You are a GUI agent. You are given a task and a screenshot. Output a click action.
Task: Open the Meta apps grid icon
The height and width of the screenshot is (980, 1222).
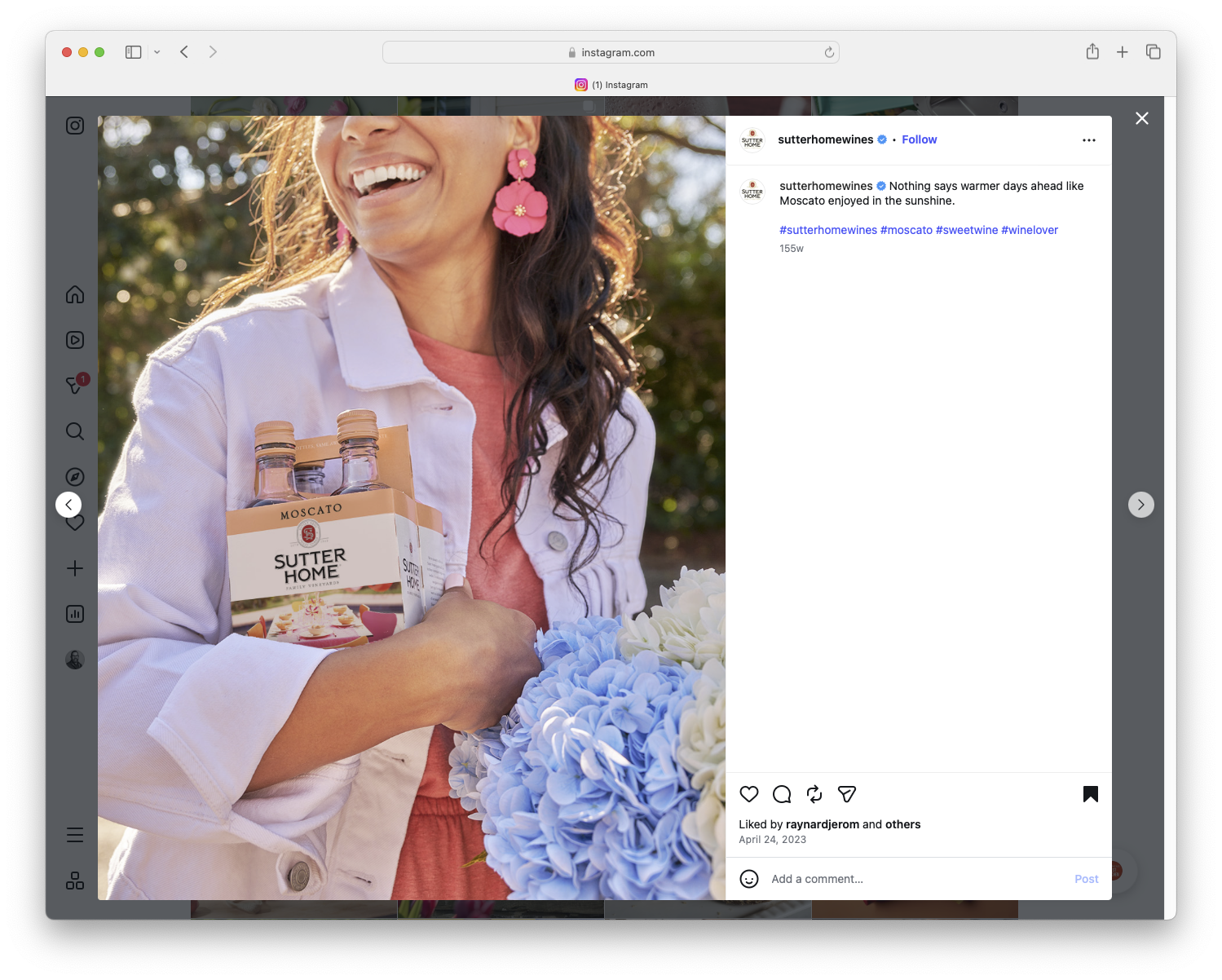click(x=75, y=881)
